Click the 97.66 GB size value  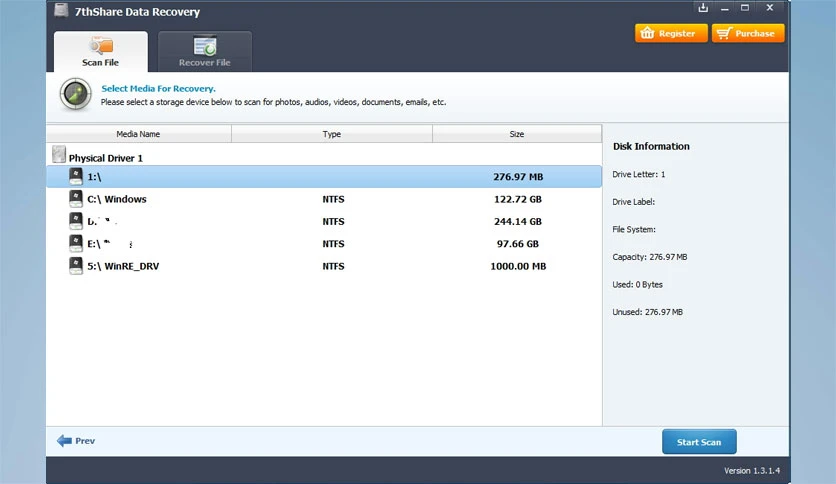tap(518, 244)
